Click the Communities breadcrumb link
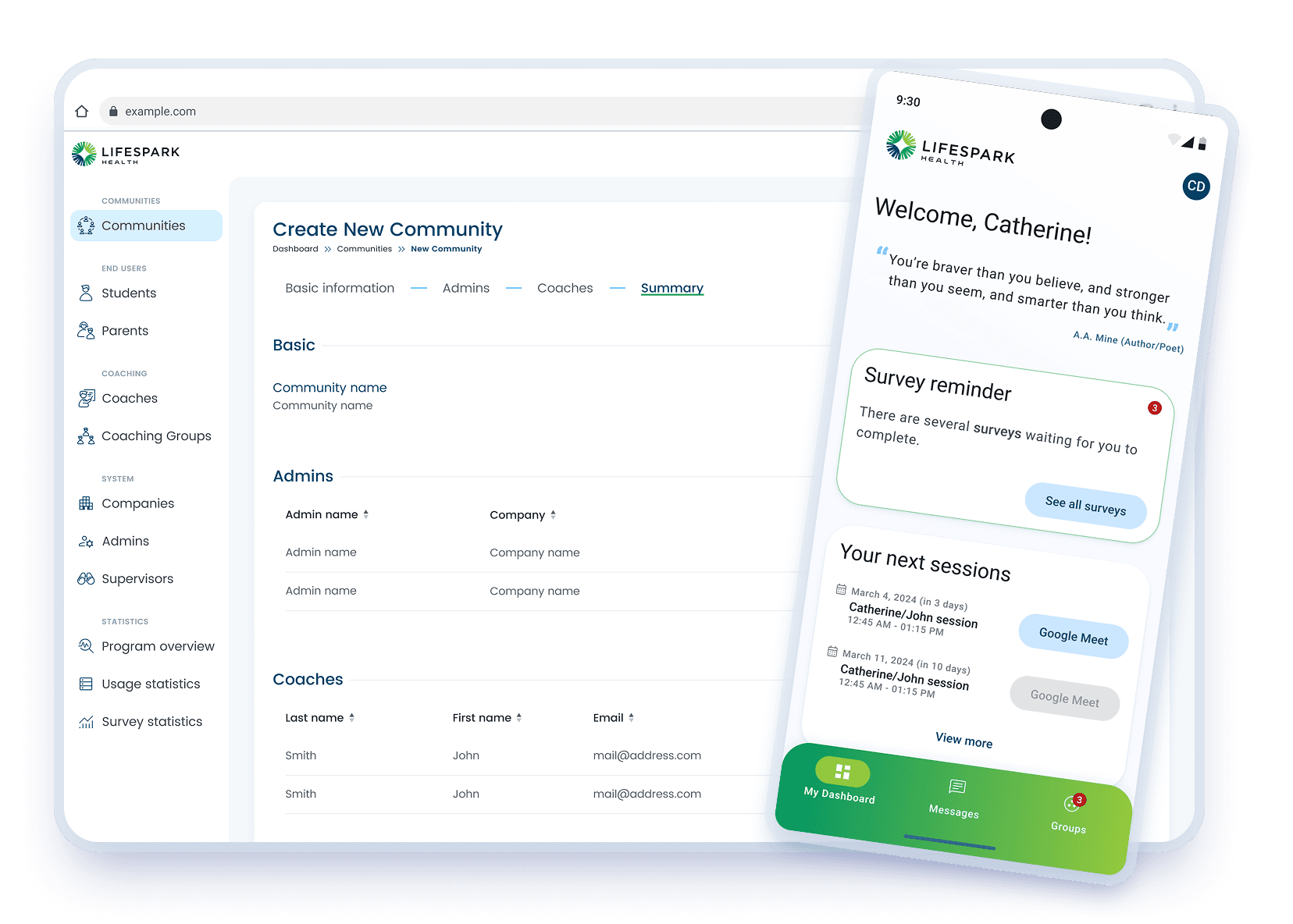1293x924 pixels. click(x=364, y=249)
